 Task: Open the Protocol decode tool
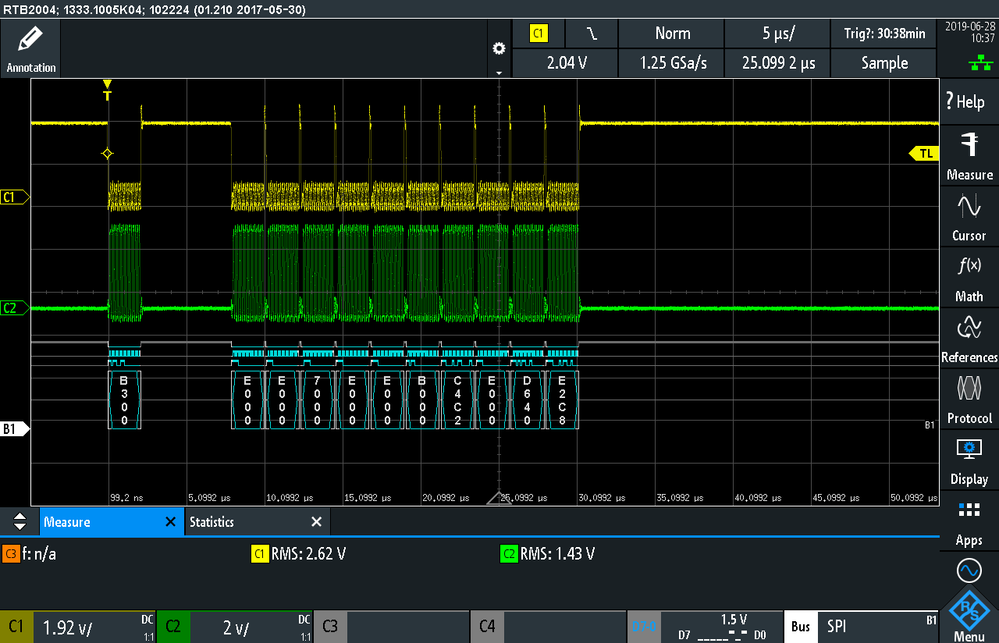969,400
